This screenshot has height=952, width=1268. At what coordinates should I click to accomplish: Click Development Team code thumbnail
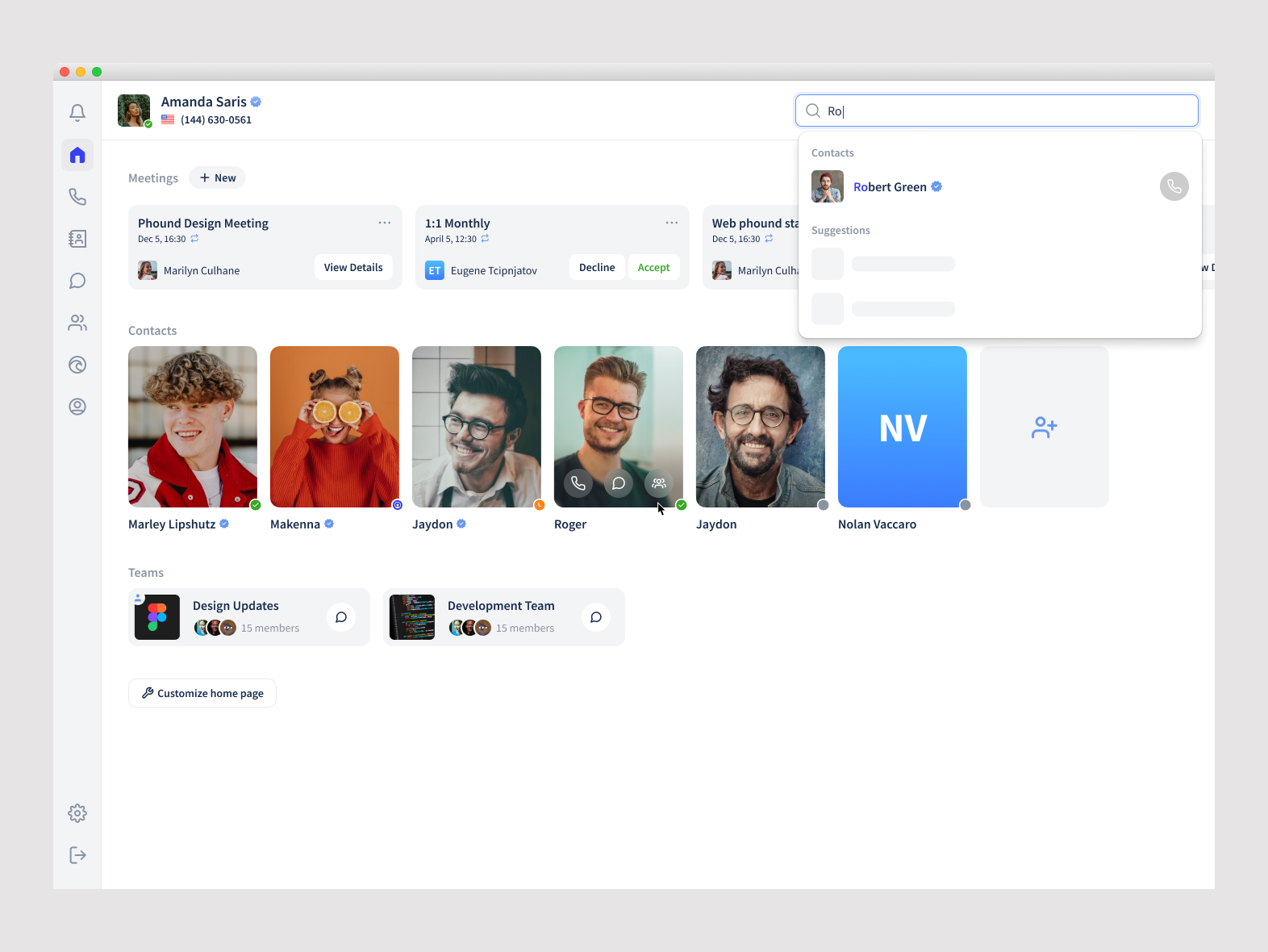(x=412, y=617)
